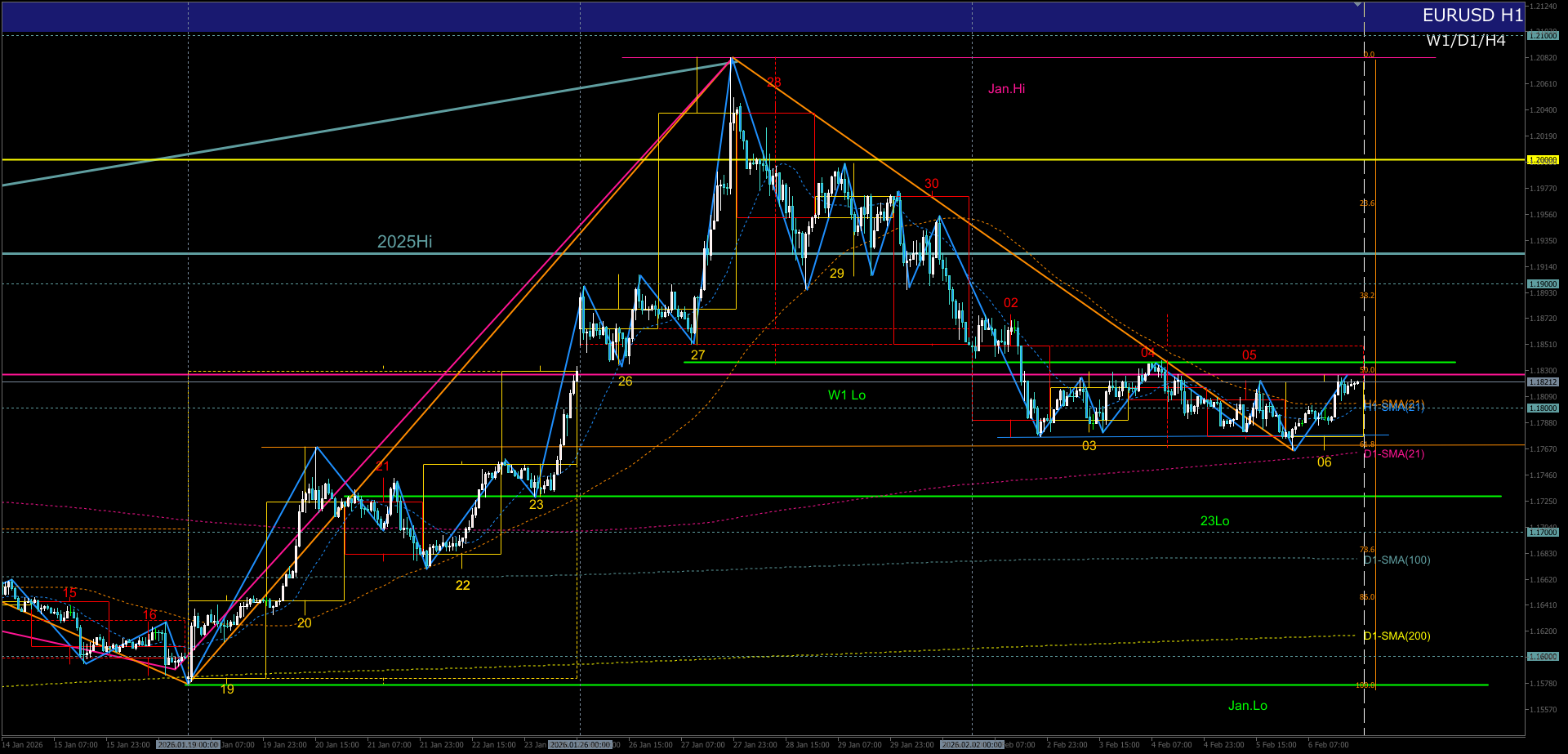Click the D1-SMA(200) indicator label
The height and width of the screenshot is (754, 1568).
coord(1397,636)
